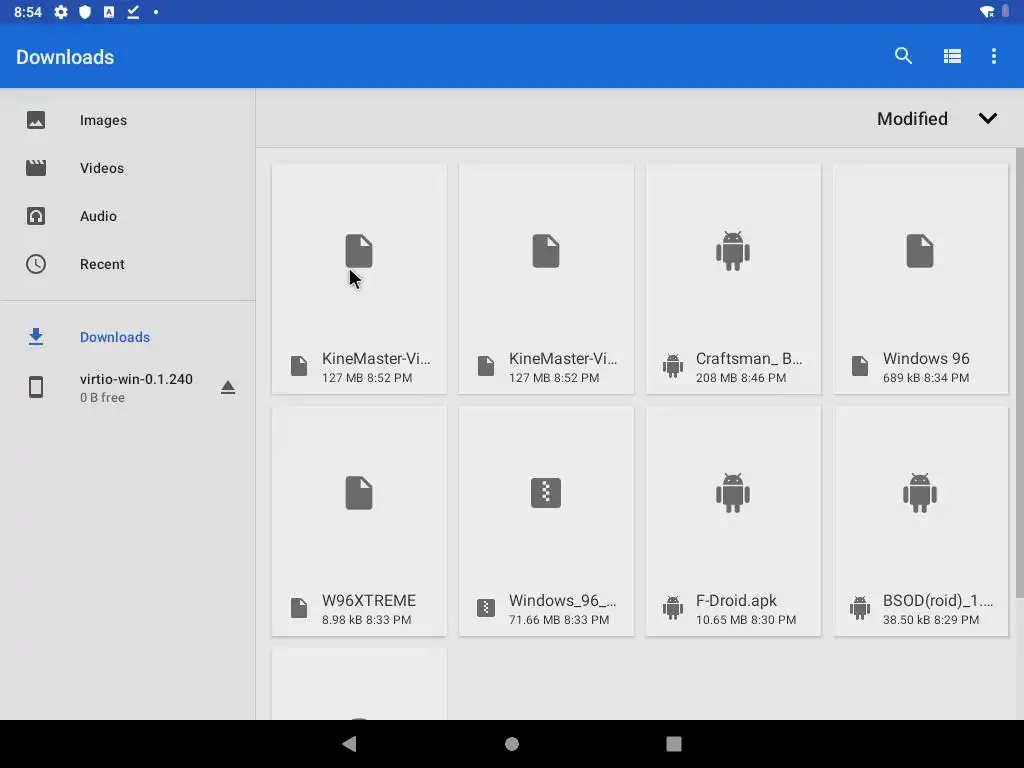The image size is (1024, 768).
Task: Open the Audio category
Action: click(x=128, y=216)
